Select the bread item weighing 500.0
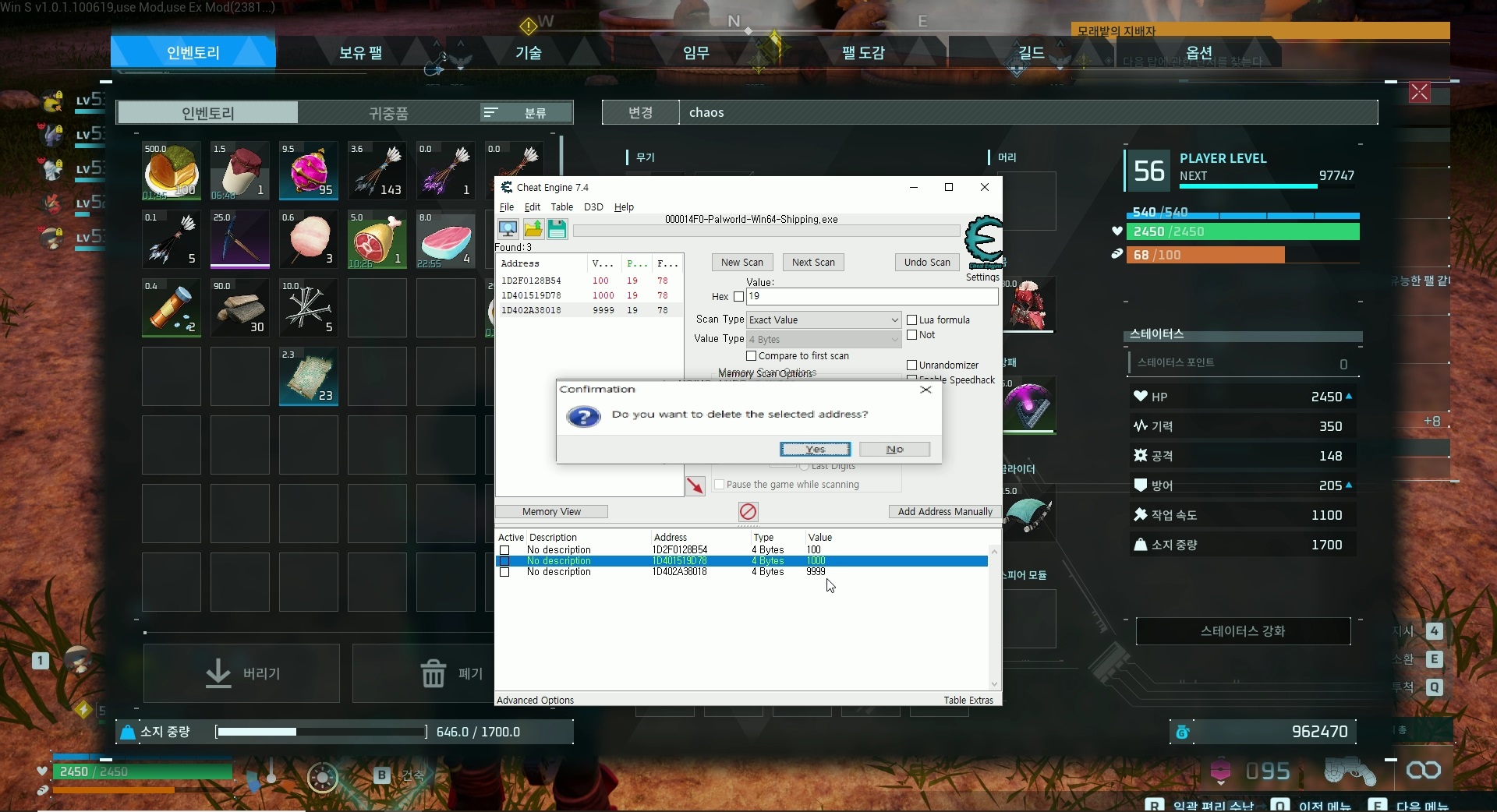The image size is (1497, 812). point(172,171)
